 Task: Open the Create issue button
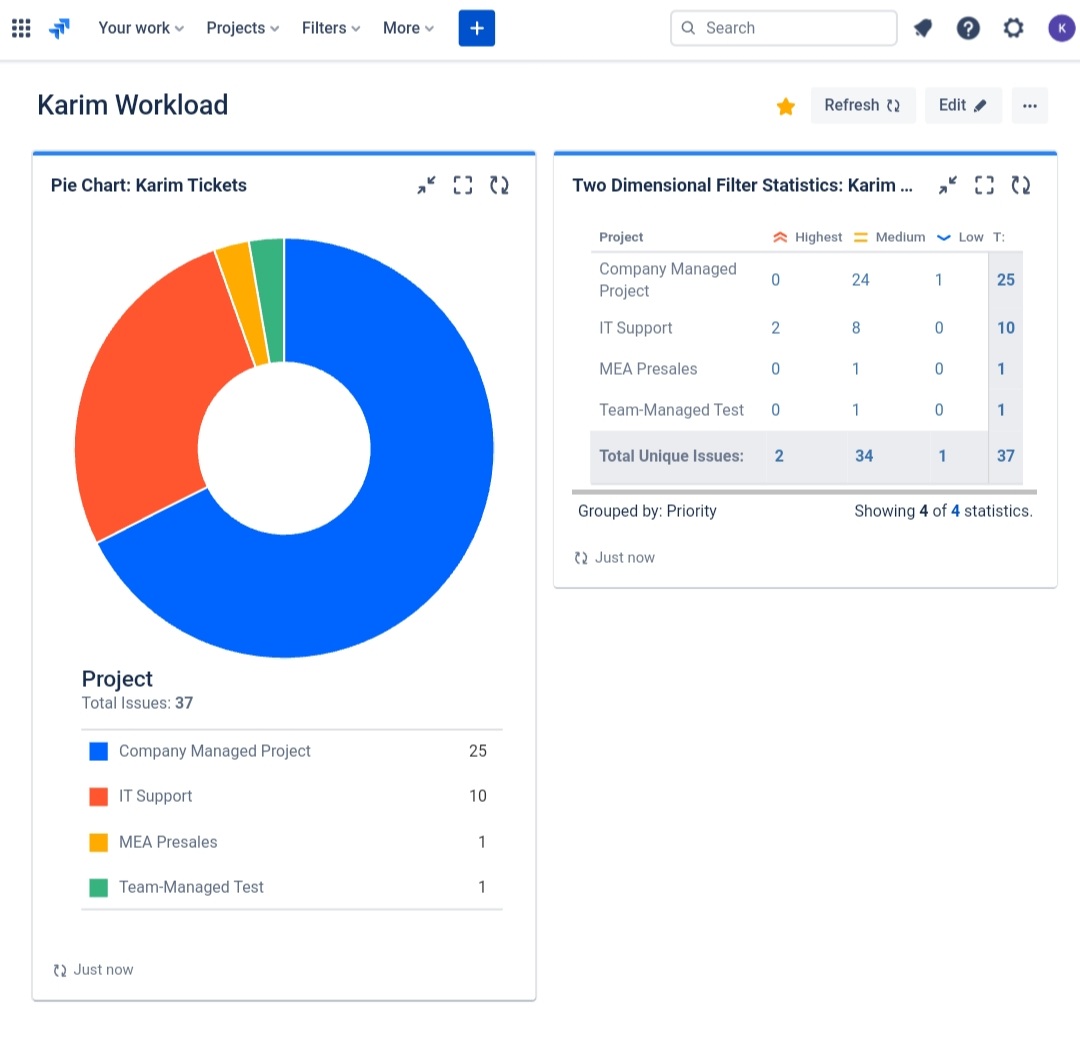click(477, 27)
